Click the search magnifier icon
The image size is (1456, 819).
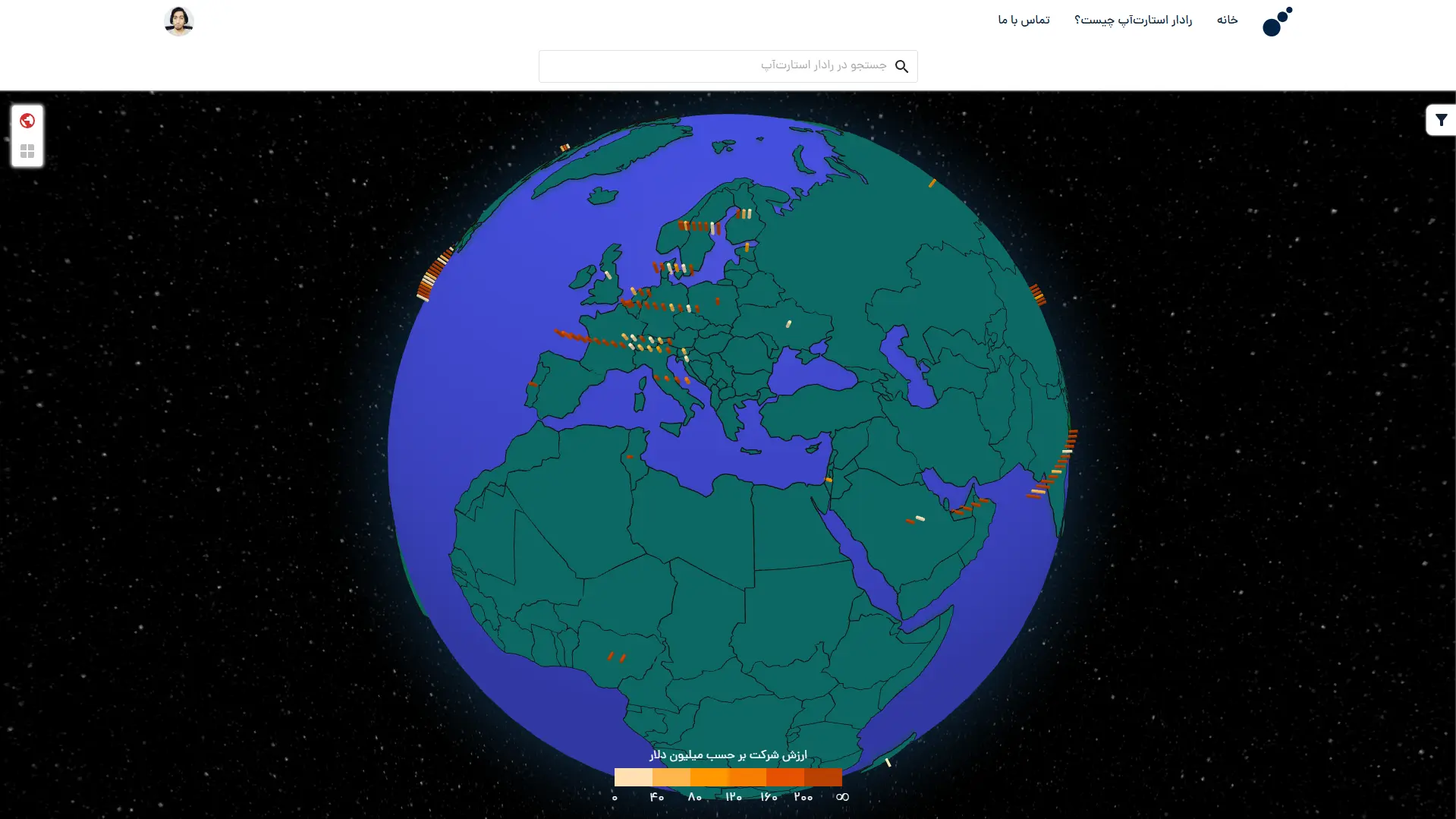pyautogui.click(x=902, y=67)
